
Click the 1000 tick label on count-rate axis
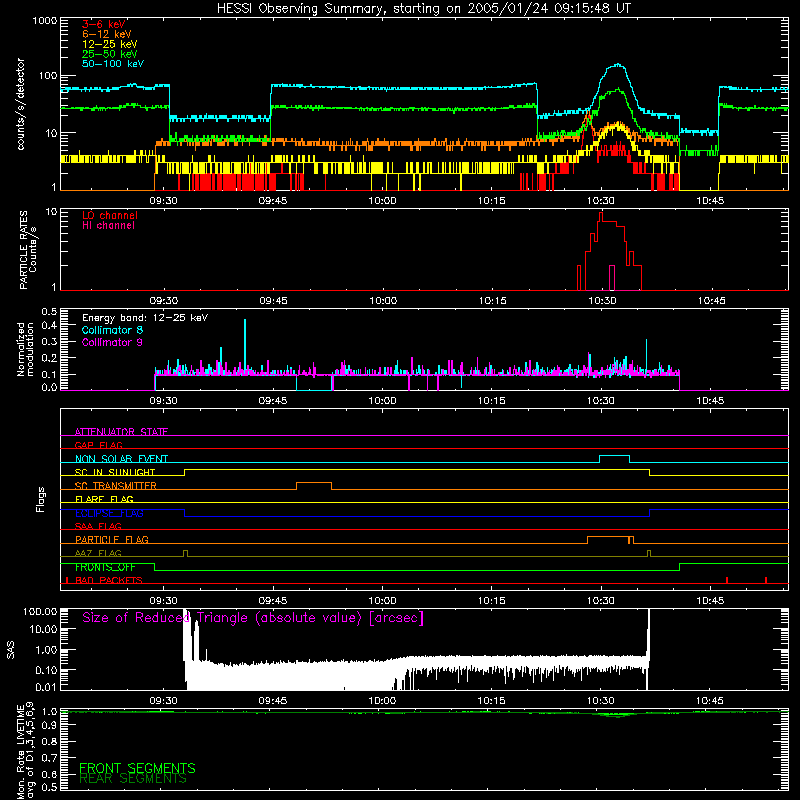[x=45, y=21]
